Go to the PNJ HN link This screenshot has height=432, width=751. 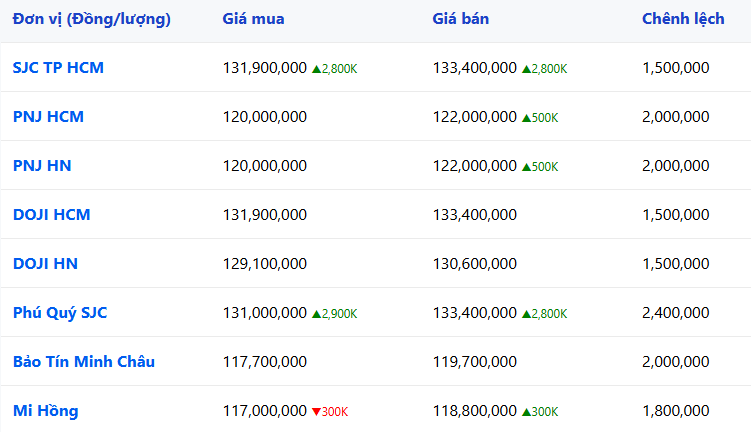[42, 166]
